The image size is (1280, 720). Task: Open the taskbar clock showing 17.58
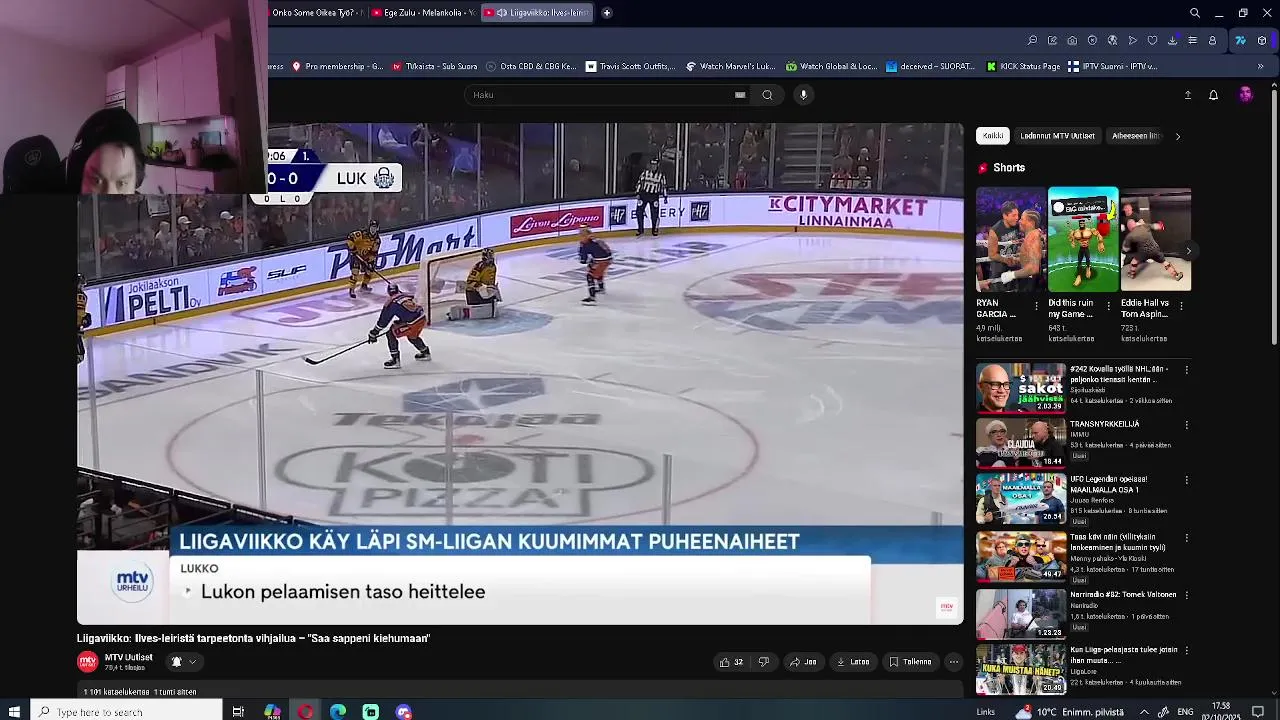pyautogui.click(x=1221, y=712)
